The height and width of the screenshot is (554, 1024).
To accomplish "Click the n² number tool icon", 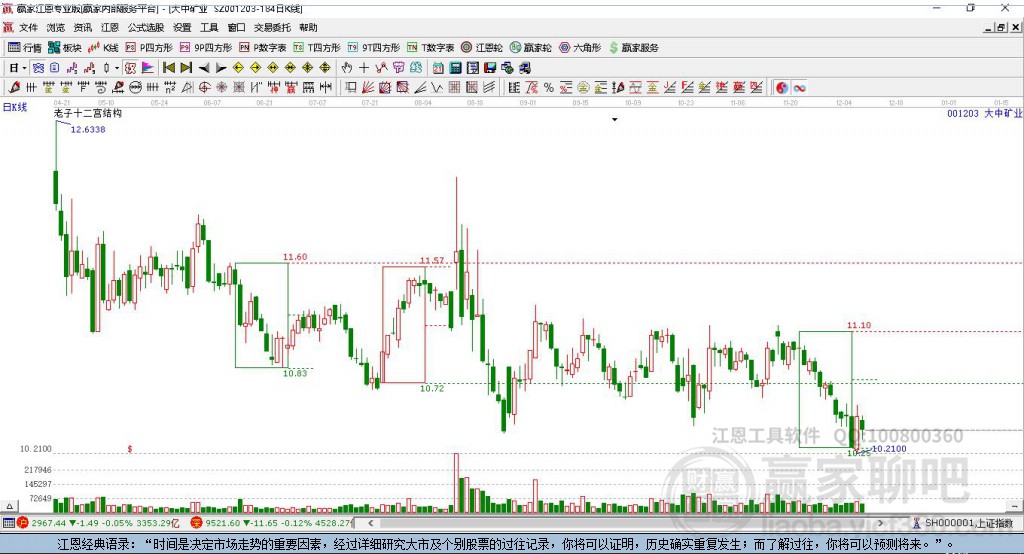I will 170,88.
